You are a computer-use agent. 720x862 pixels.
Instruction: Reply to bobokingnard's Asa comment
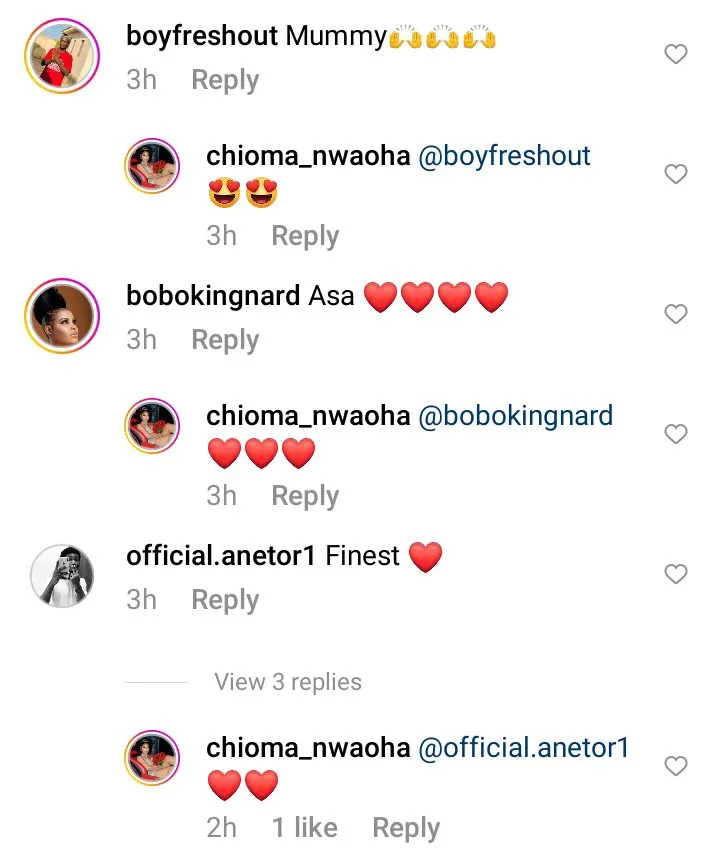225,341
